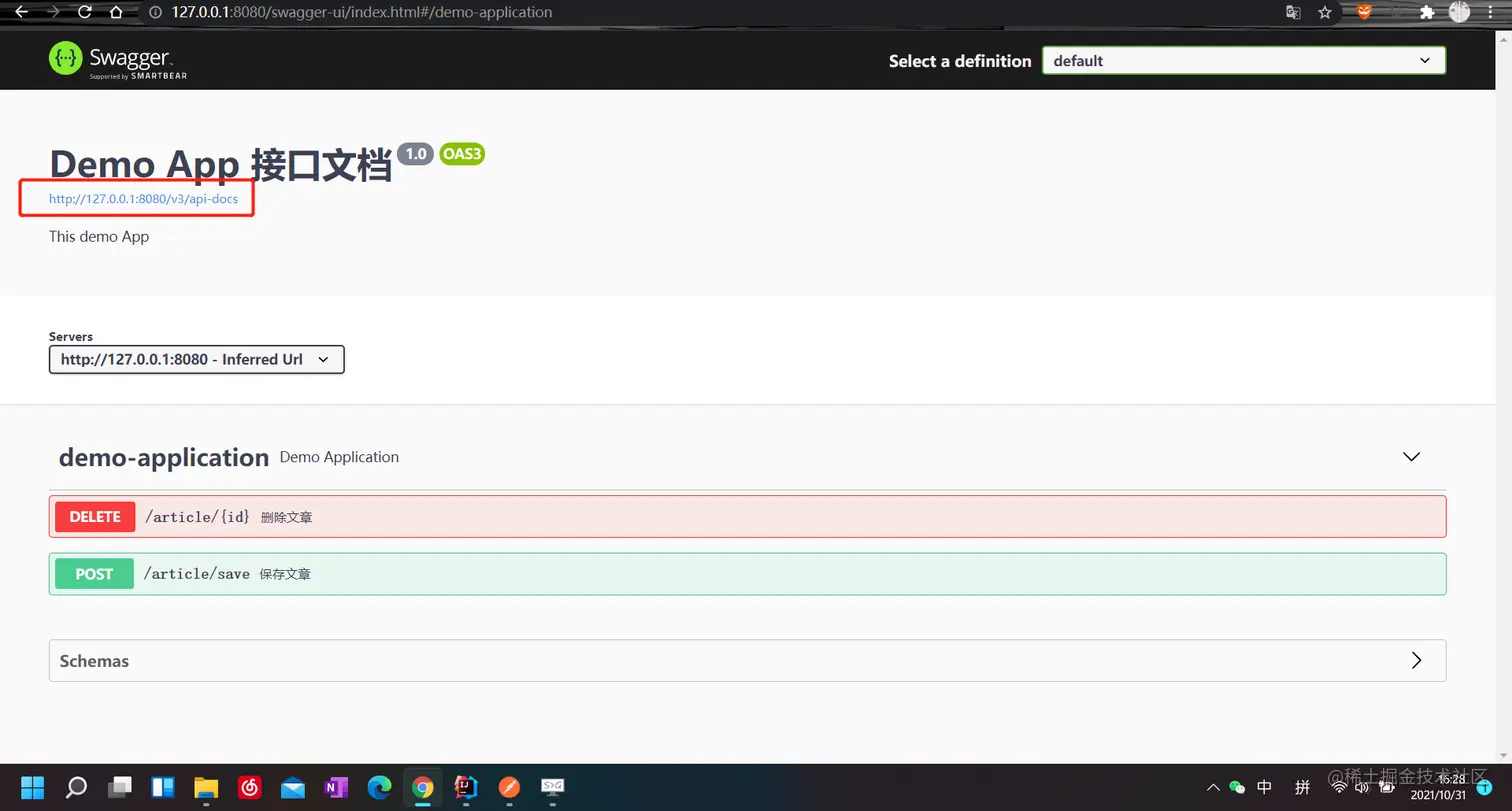Screen dimensions: 1512x811
Task: Open the orange Postman taskbar icon
Action: [x=510, y=788]
